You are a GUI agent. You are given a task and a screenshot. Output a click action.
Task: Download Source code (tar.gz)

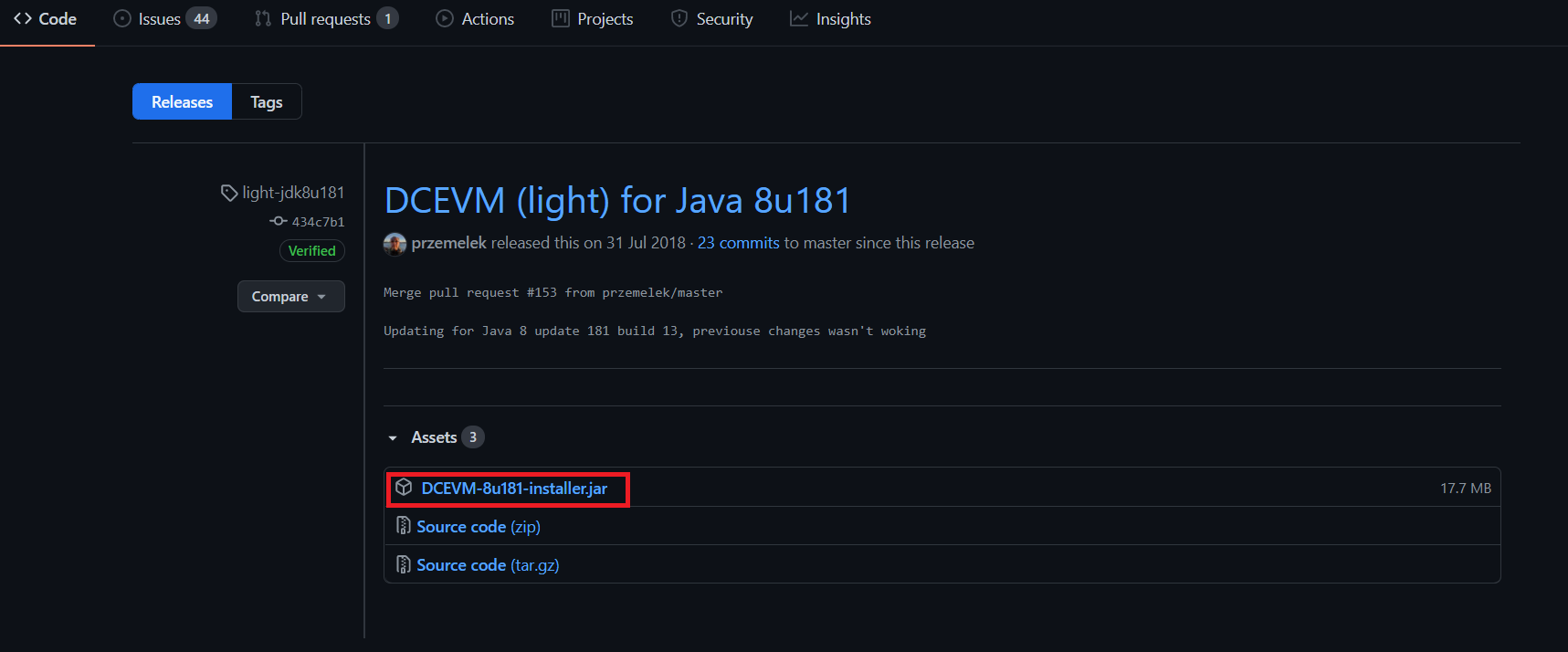[488, 565]
